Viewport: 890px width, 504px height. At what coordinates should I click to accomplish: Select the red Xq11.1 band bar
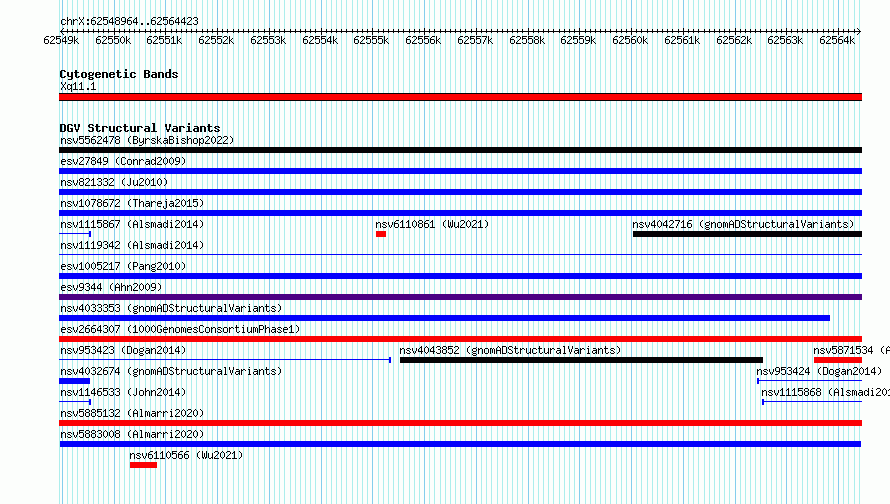[x=460, y=97]
